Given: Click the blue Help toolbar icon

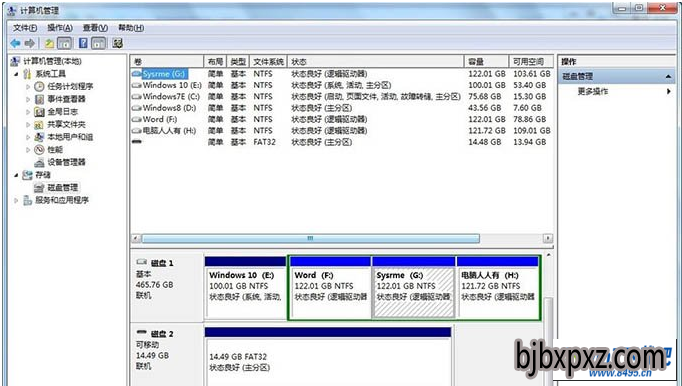Looking at the screenshot, I should (x=83, y=43).
